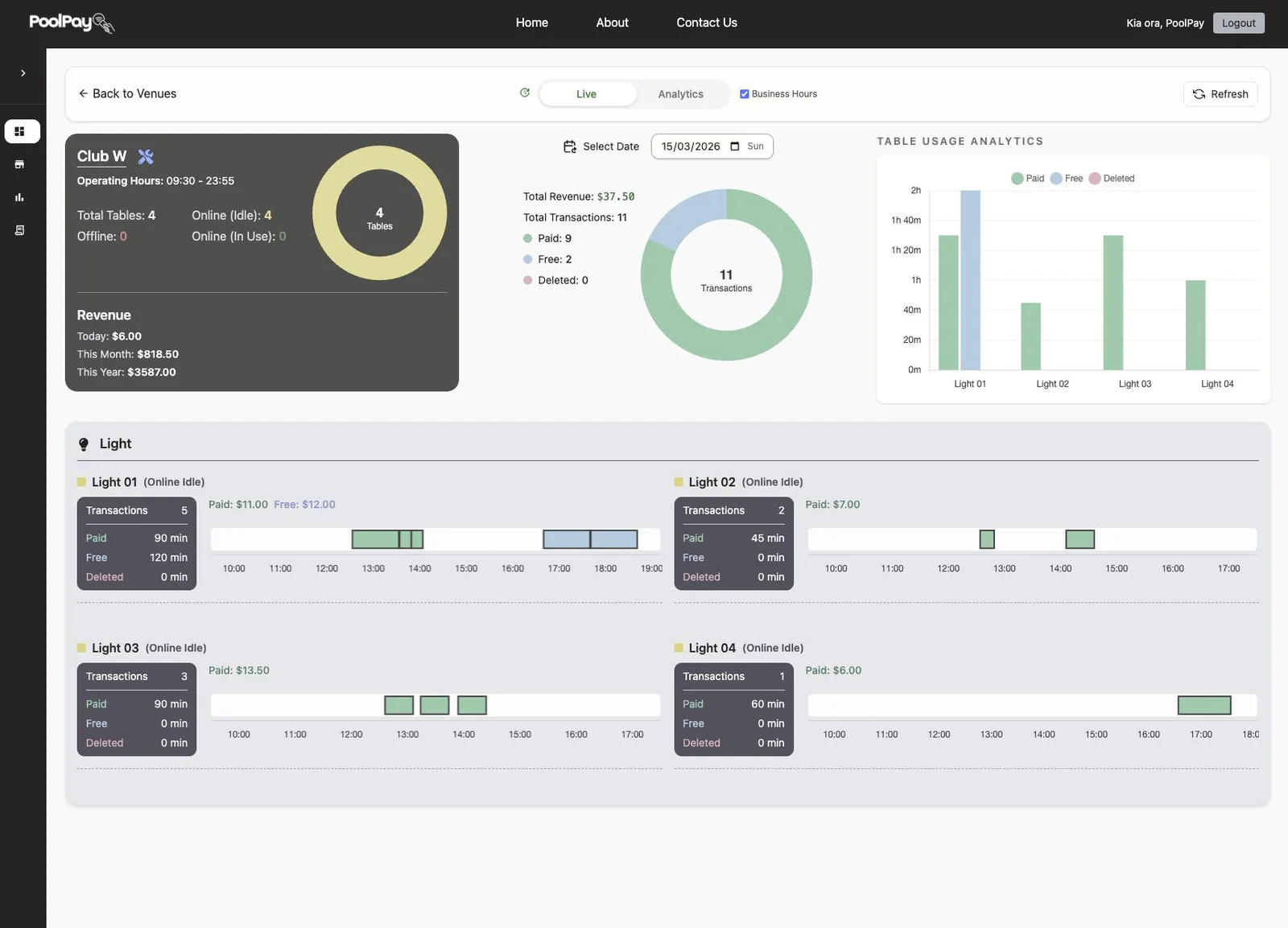Click the green Paid bar for Light 03

point(1113,303)
